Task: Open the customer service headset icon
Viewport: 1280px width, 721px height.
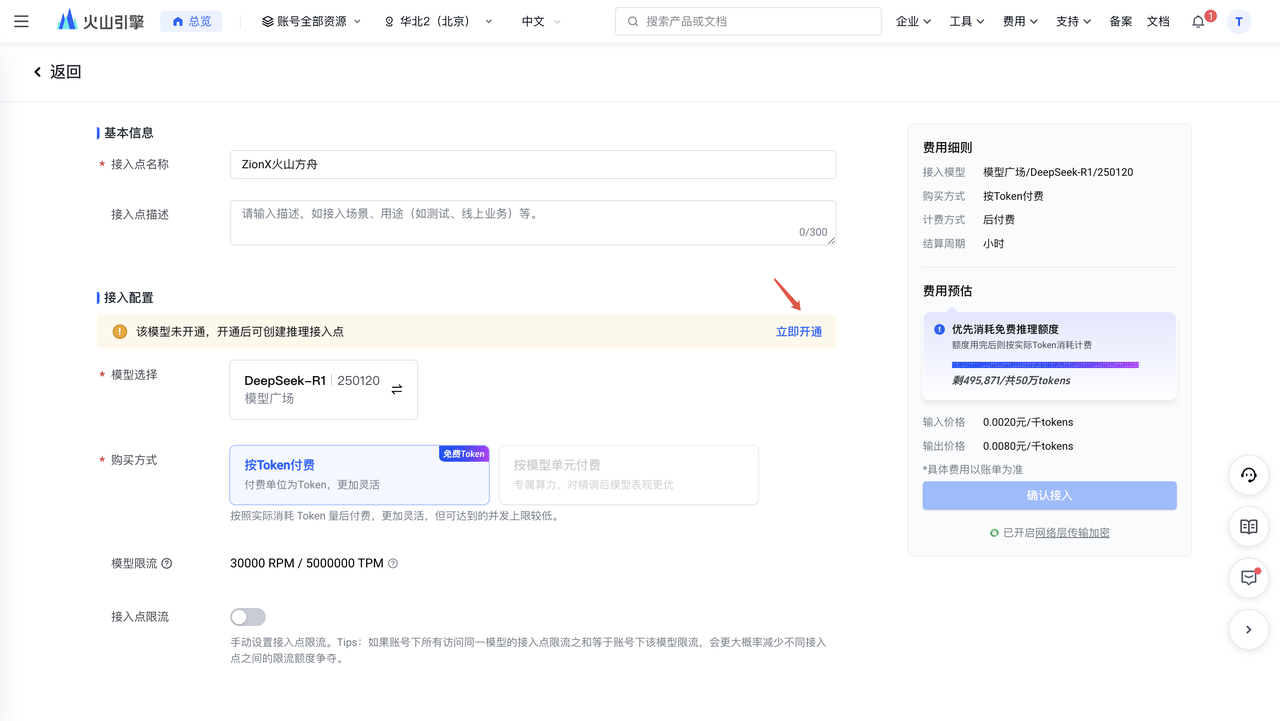Action: pos(1248,475)
